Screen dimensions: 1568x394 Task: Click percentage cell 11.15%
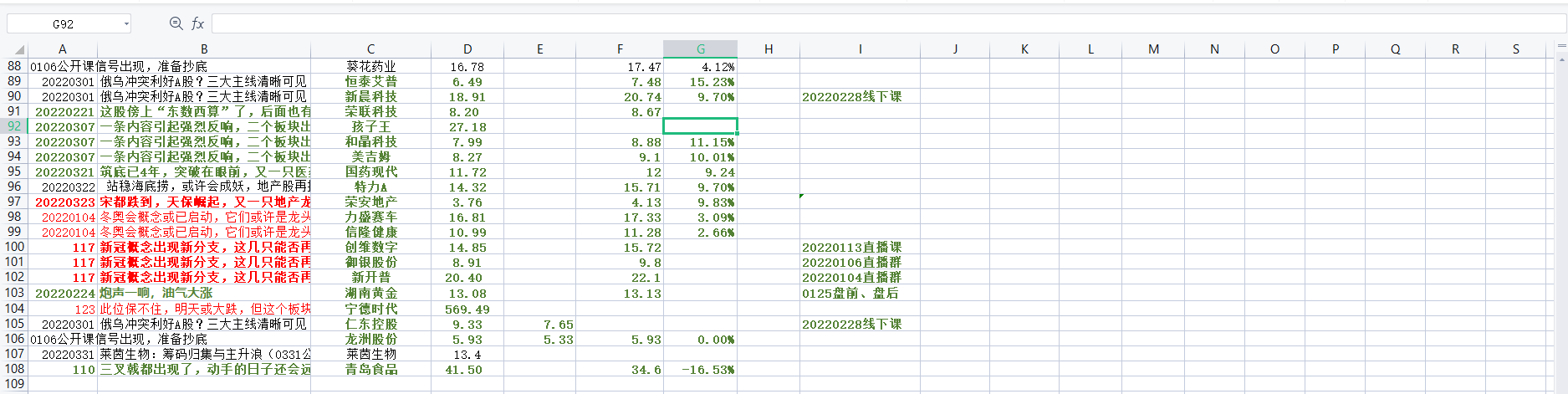pos(701,141)
